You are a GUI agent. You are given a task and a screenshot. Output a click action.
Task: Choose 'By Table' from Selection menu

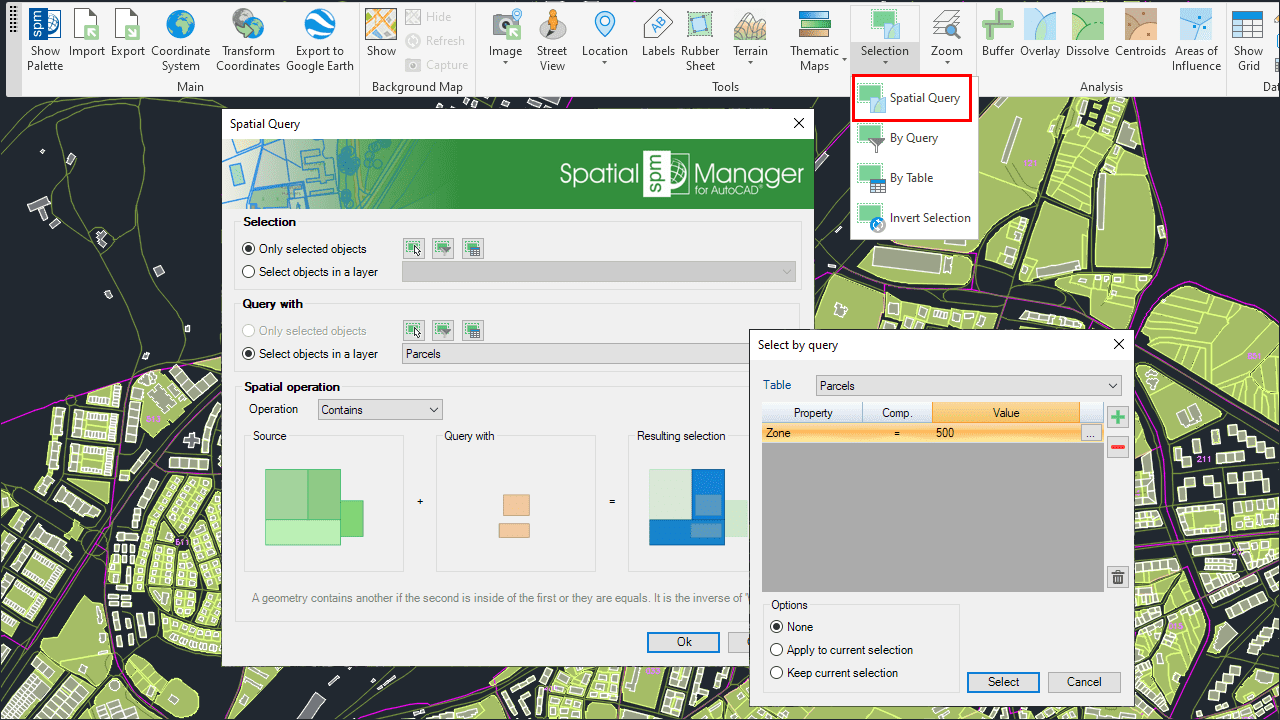coord(911,178)
